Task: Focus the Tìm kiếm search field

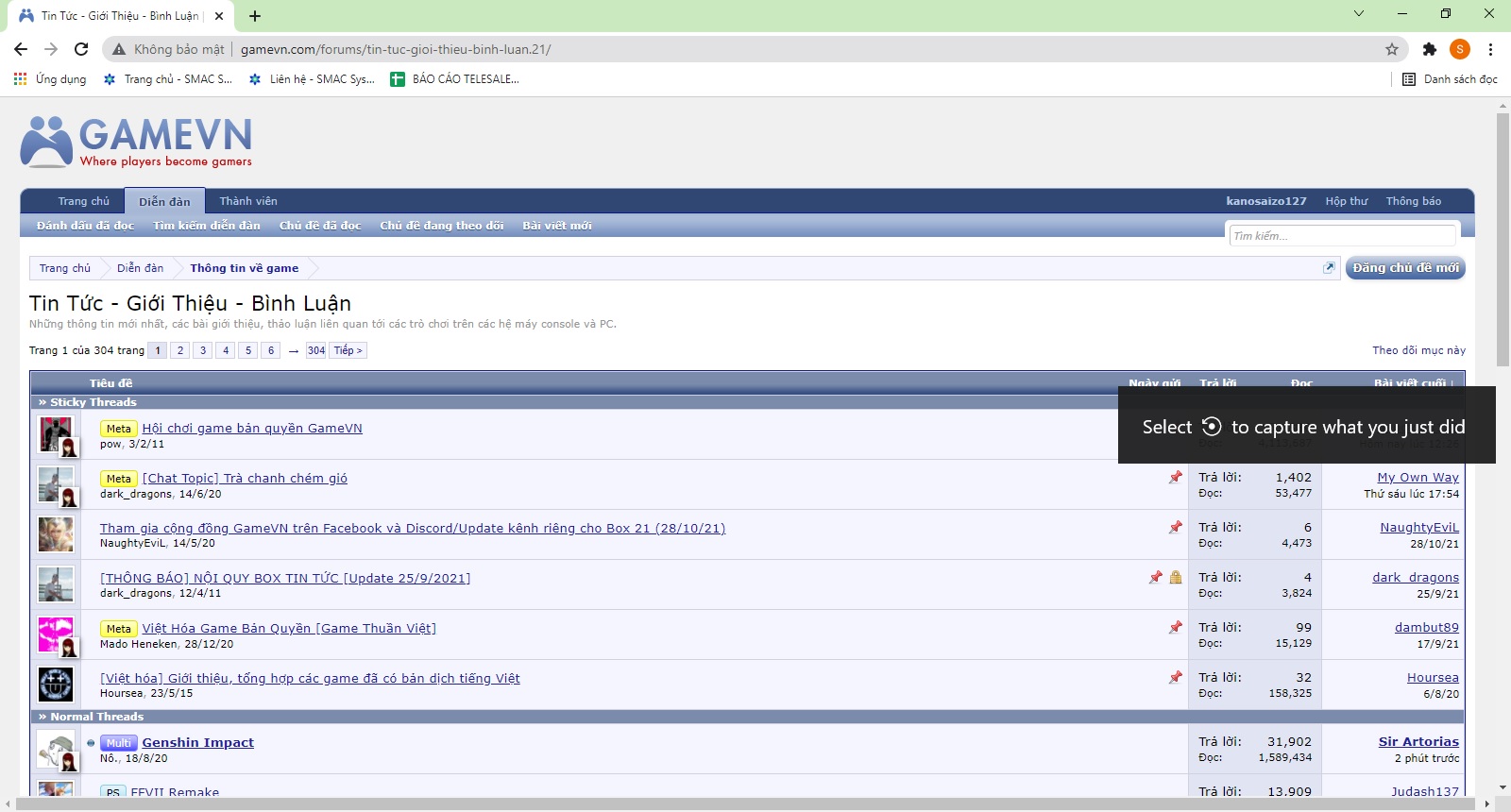Action: 1342,236
